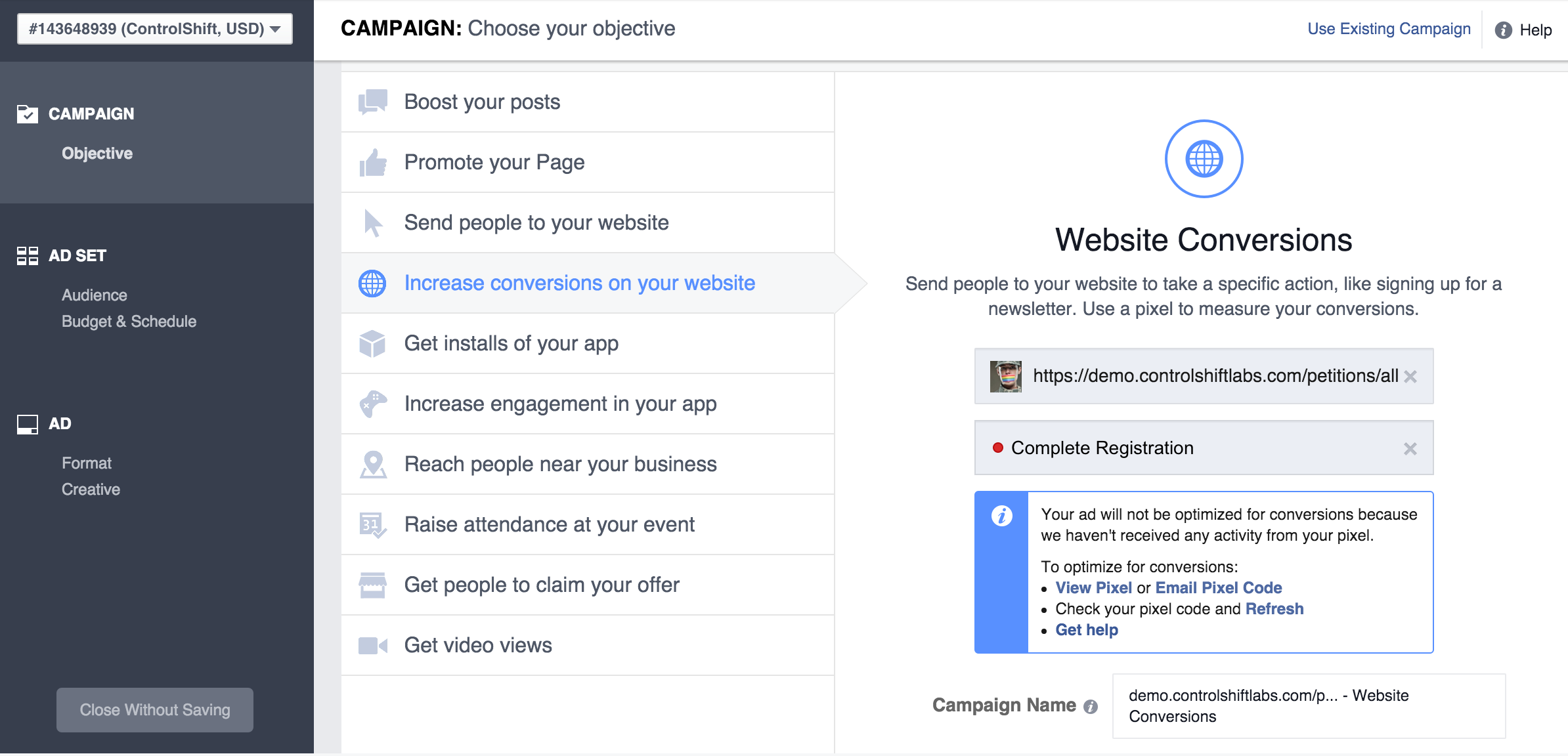Go to Budget & Schedule section
Screen dimensions: 1568x756
pyautogui.click(x=129, y=322)
